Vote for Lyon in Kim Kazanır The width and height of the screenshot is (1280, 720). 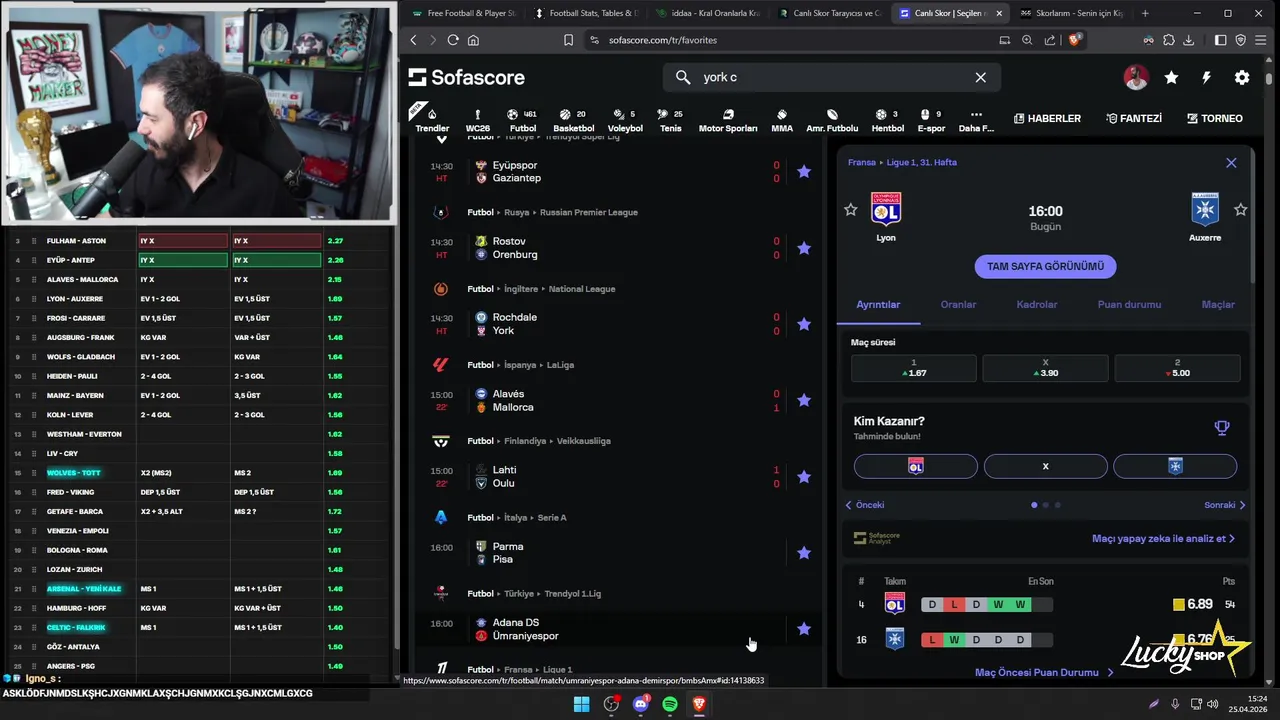(x=915, y=466)
